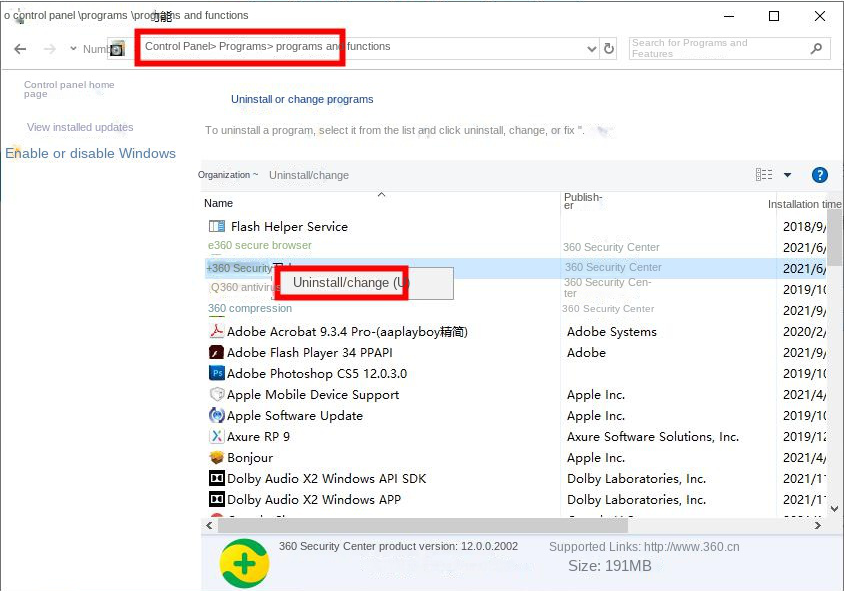Click the Bonjour program icon
The image size is (844, 591).
click(x=214, y=458)
